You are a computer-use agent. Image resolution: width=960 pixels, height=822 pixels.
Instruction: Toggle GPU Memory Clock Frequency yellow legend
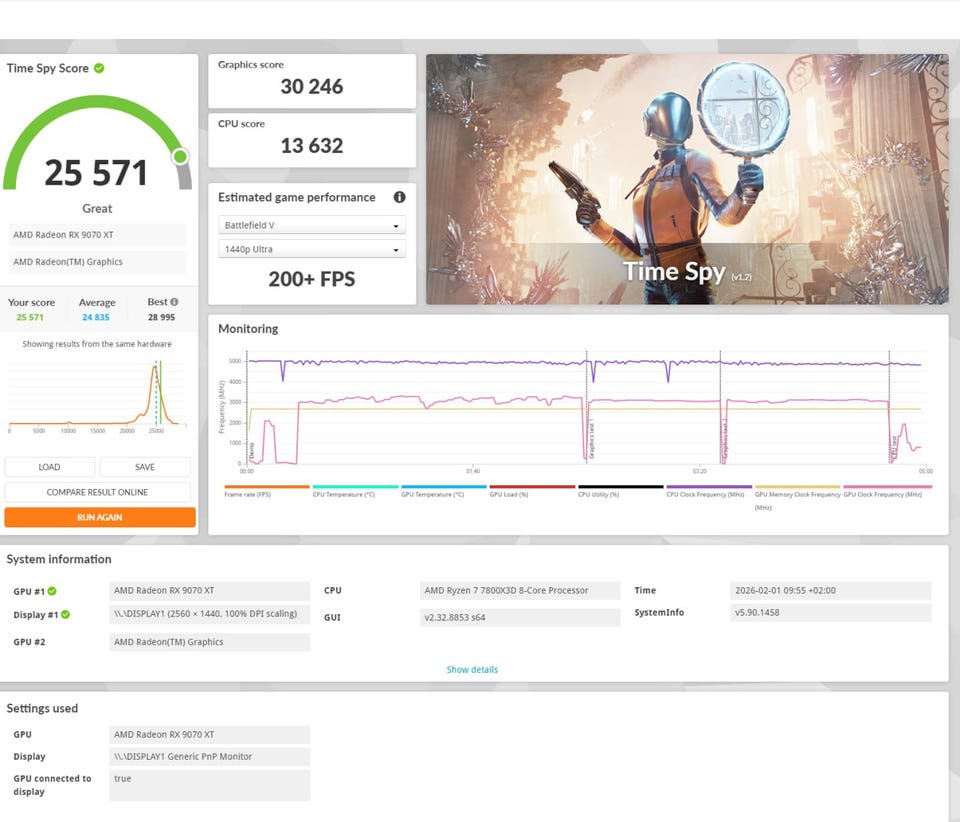[797, 487]
